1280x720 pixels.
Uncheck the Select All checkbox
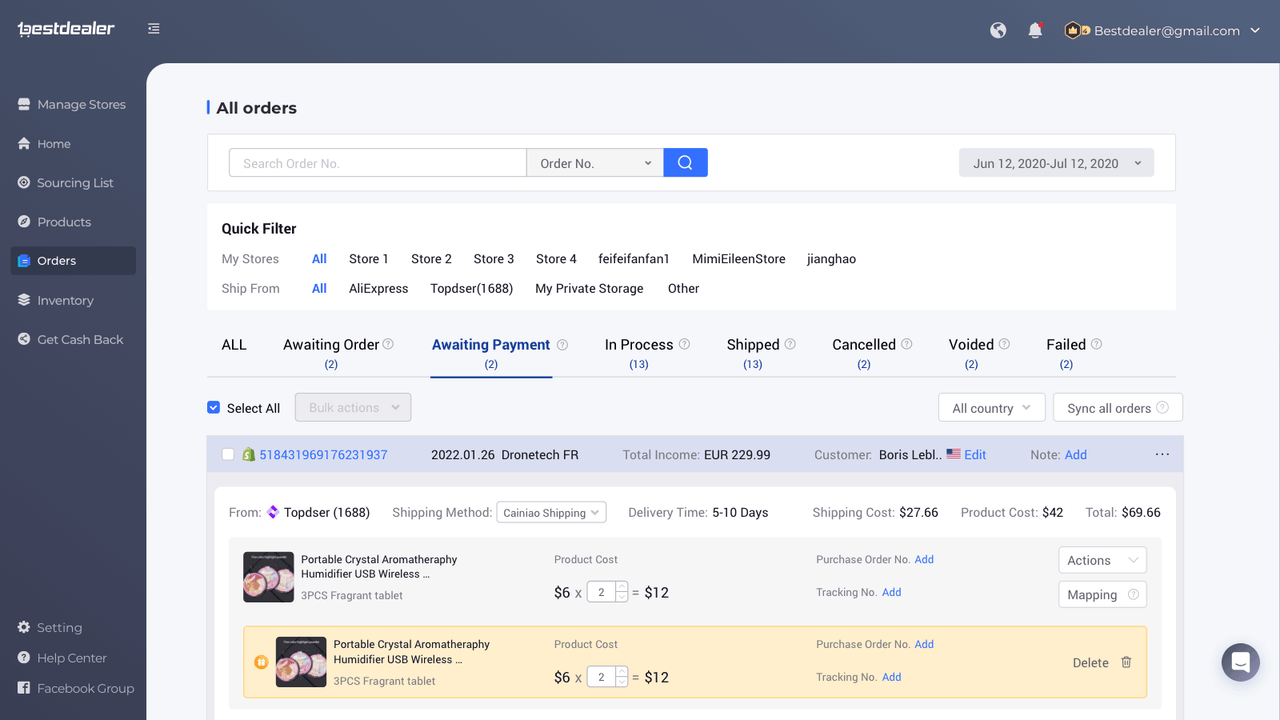click(213, 408)
